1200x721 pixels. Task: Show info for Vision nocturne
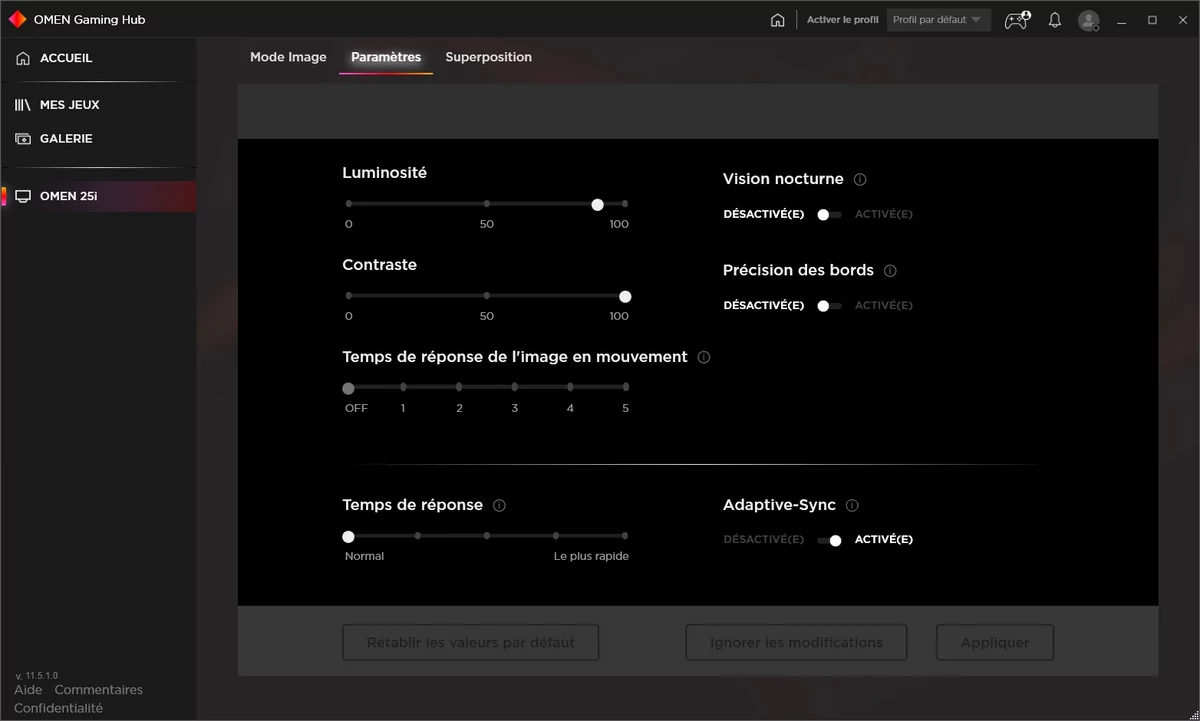coord(860,180)
